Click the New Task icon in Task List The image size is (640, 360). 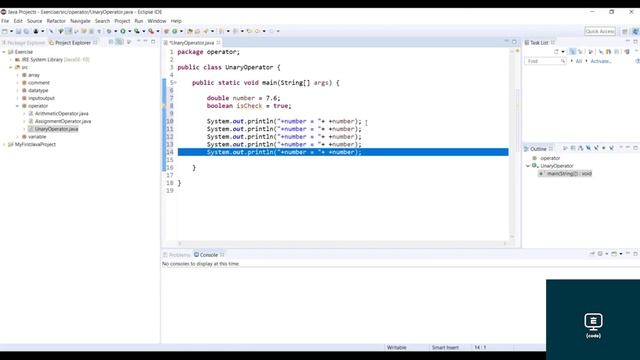click(556, 52)
